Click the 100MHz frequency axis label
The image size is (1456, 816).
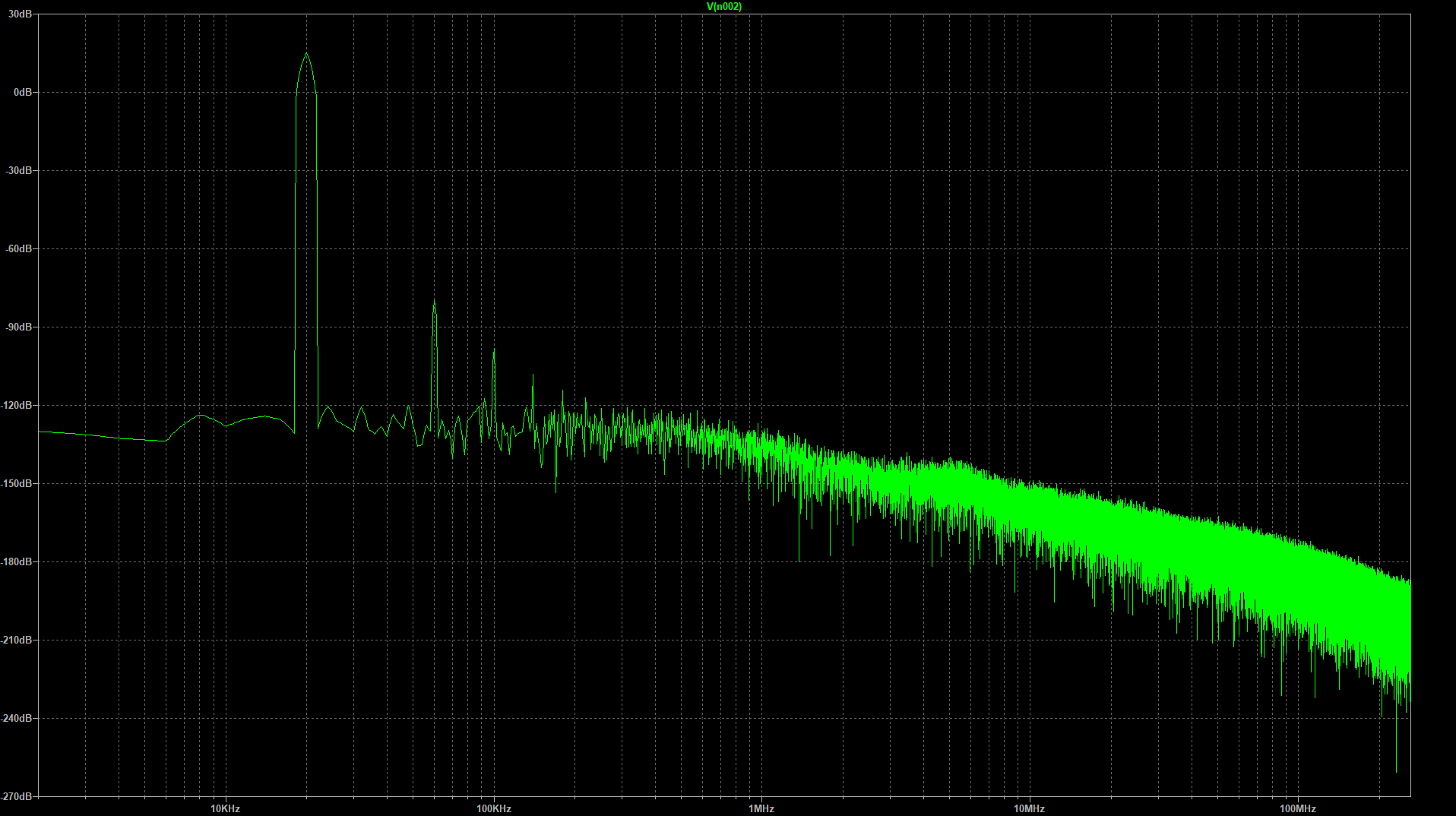[x=1298, y=808]
